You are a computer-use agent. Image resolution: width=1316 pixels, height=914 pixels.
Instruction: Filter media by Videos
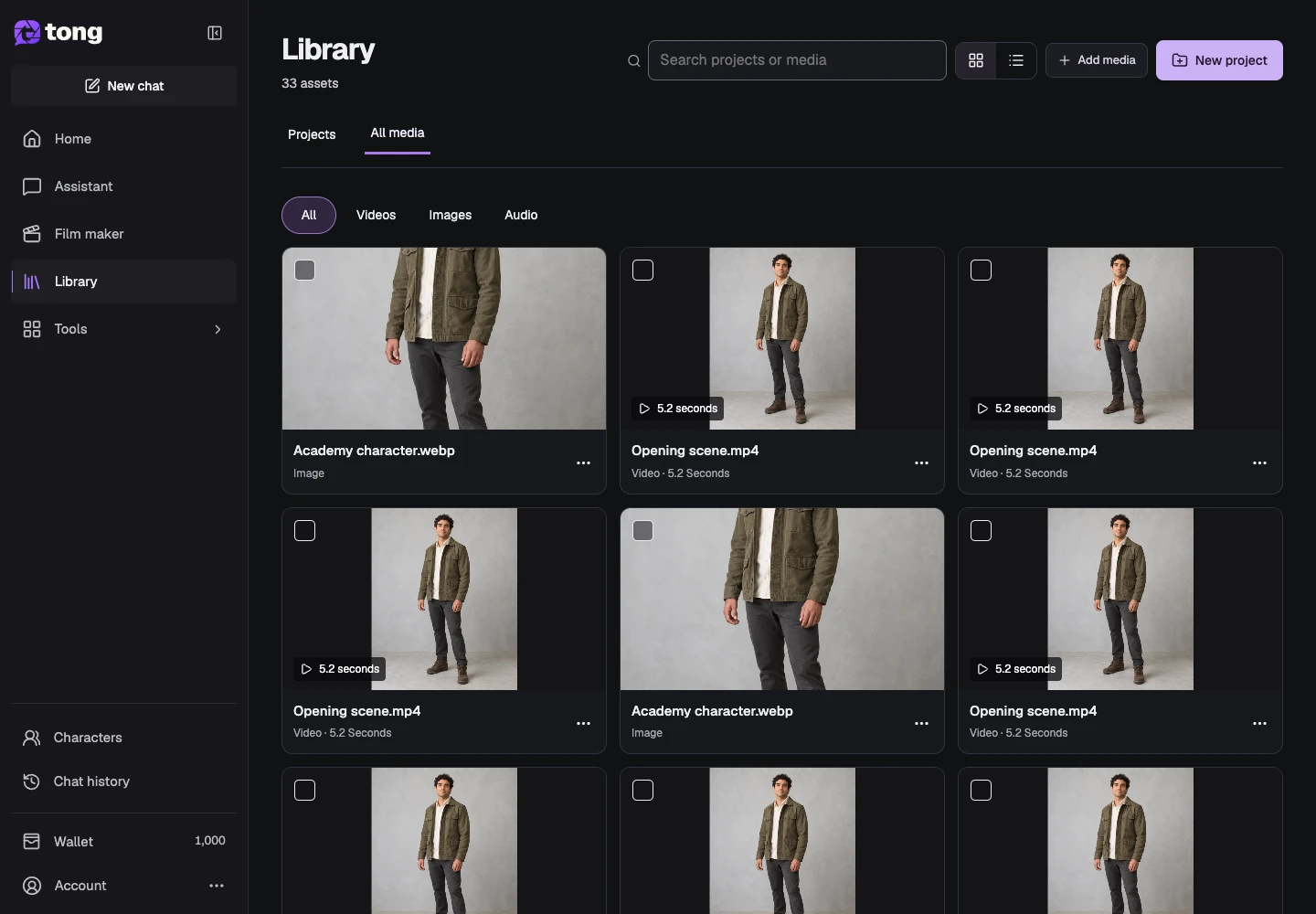(376, 216)
